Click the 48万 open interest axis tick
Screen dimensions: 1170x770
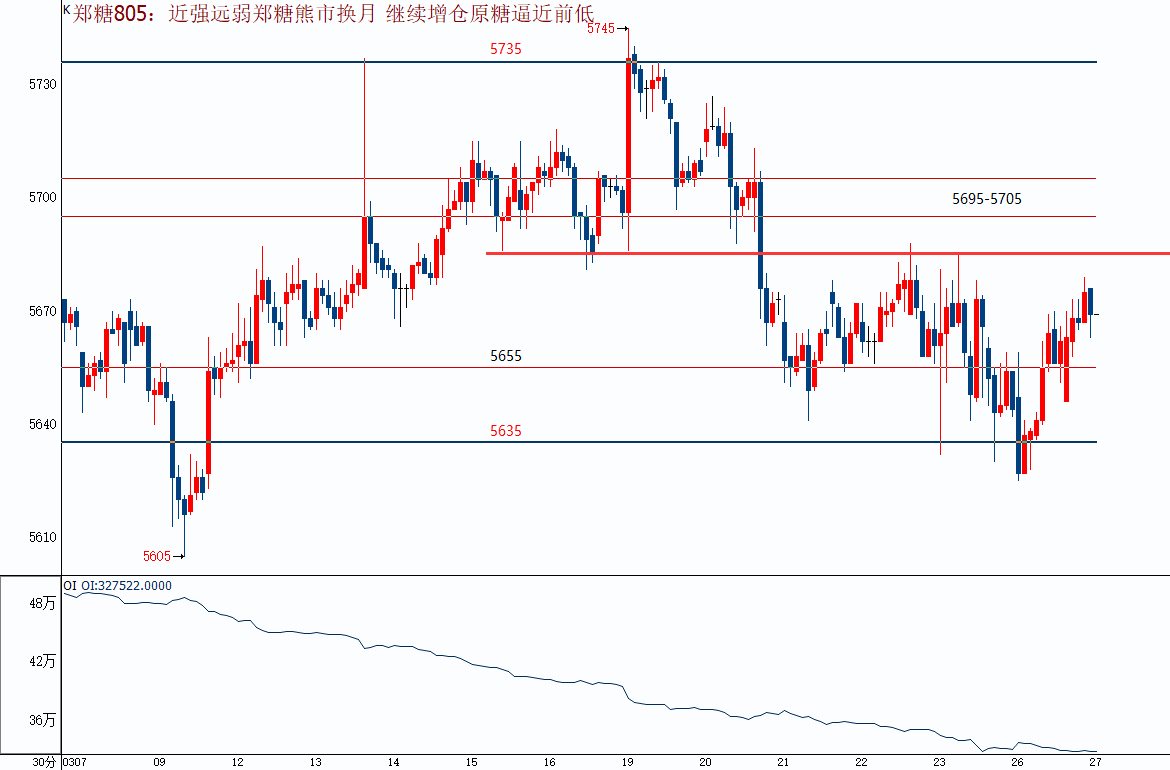click(43, 603)
